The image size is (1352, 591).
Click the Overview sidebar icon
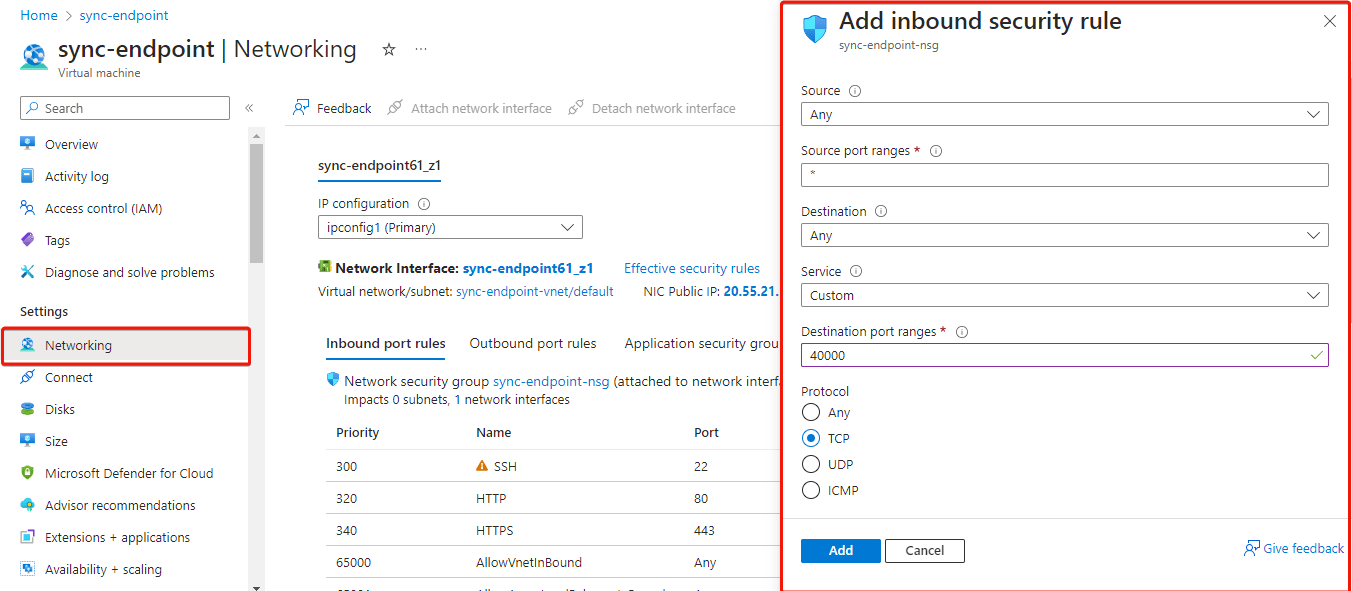tap(28, 144)
